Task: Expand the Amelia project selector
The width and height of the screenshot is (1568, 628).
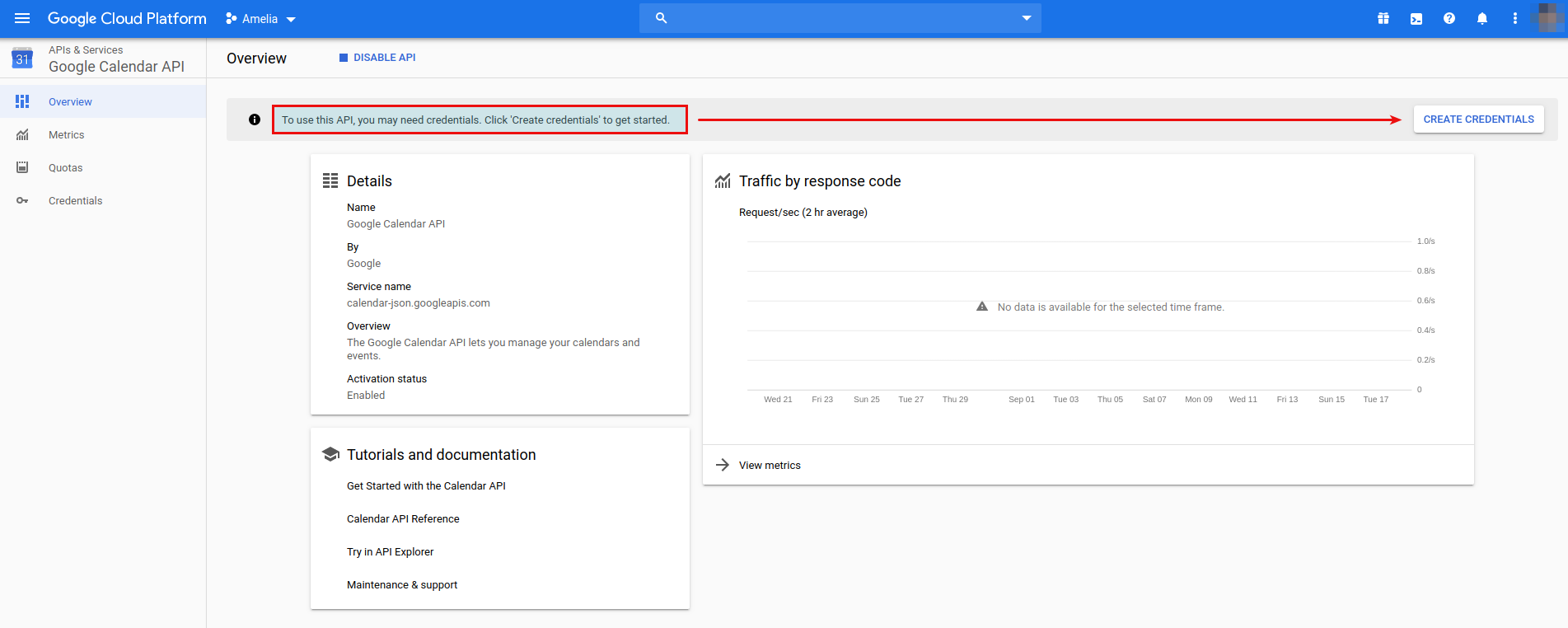Action: (260, 19)
